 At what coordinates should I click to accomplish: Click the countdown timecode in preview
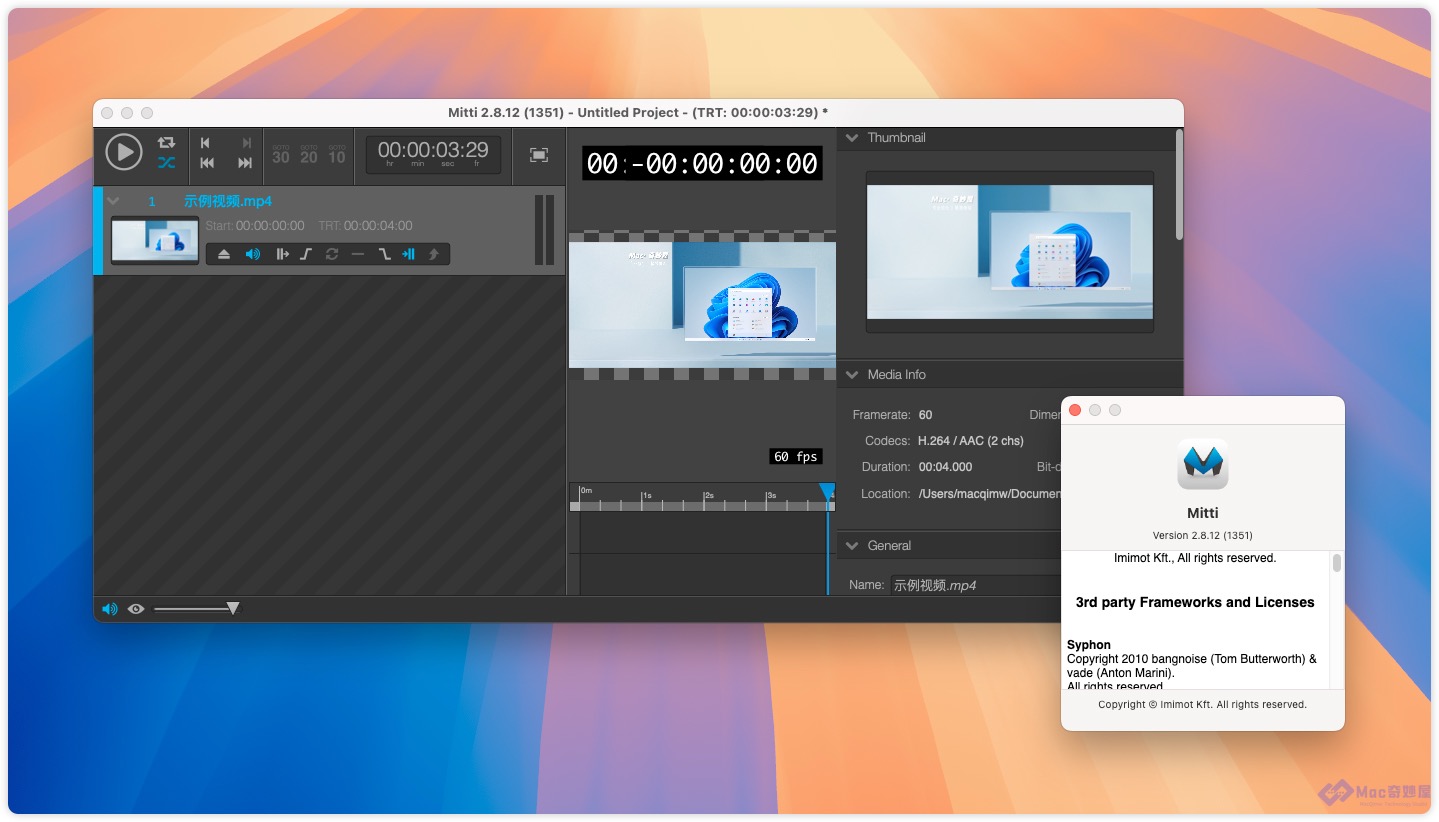click(702, 164)
